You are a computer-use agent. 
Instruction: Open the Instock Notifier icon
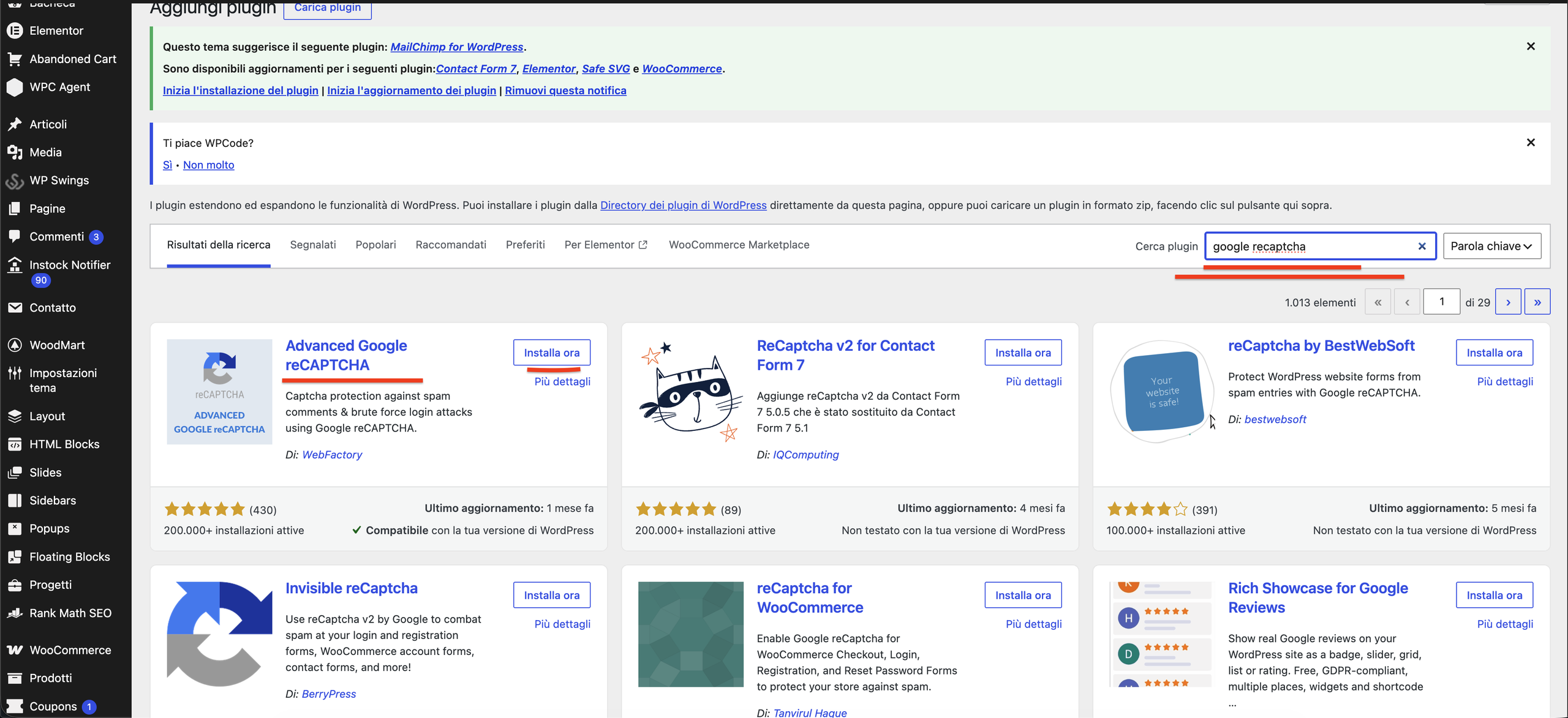tap(15, 264)
